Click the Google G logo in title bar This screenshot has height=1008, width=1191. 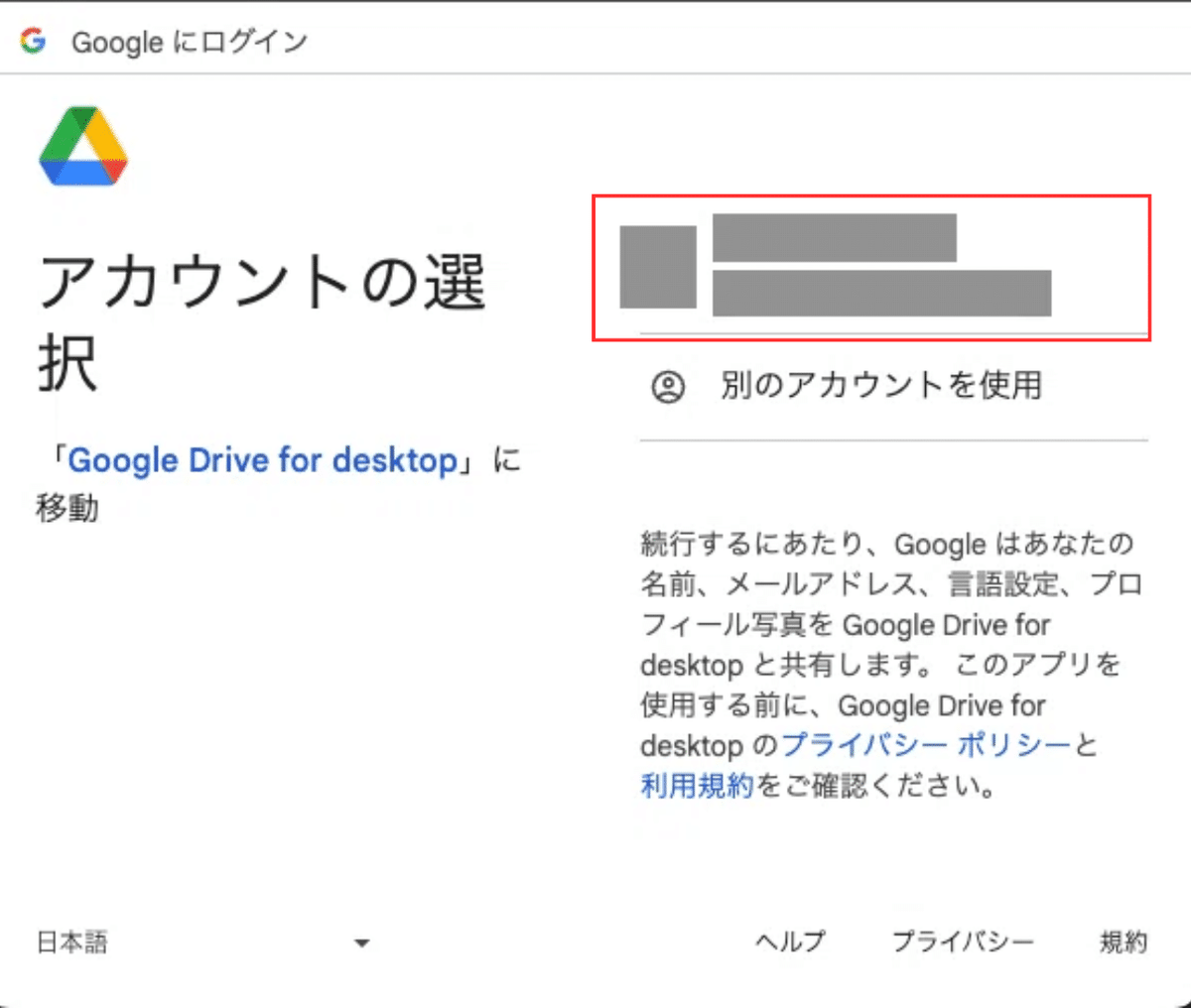pyautogui.click(x=34, y=41)
